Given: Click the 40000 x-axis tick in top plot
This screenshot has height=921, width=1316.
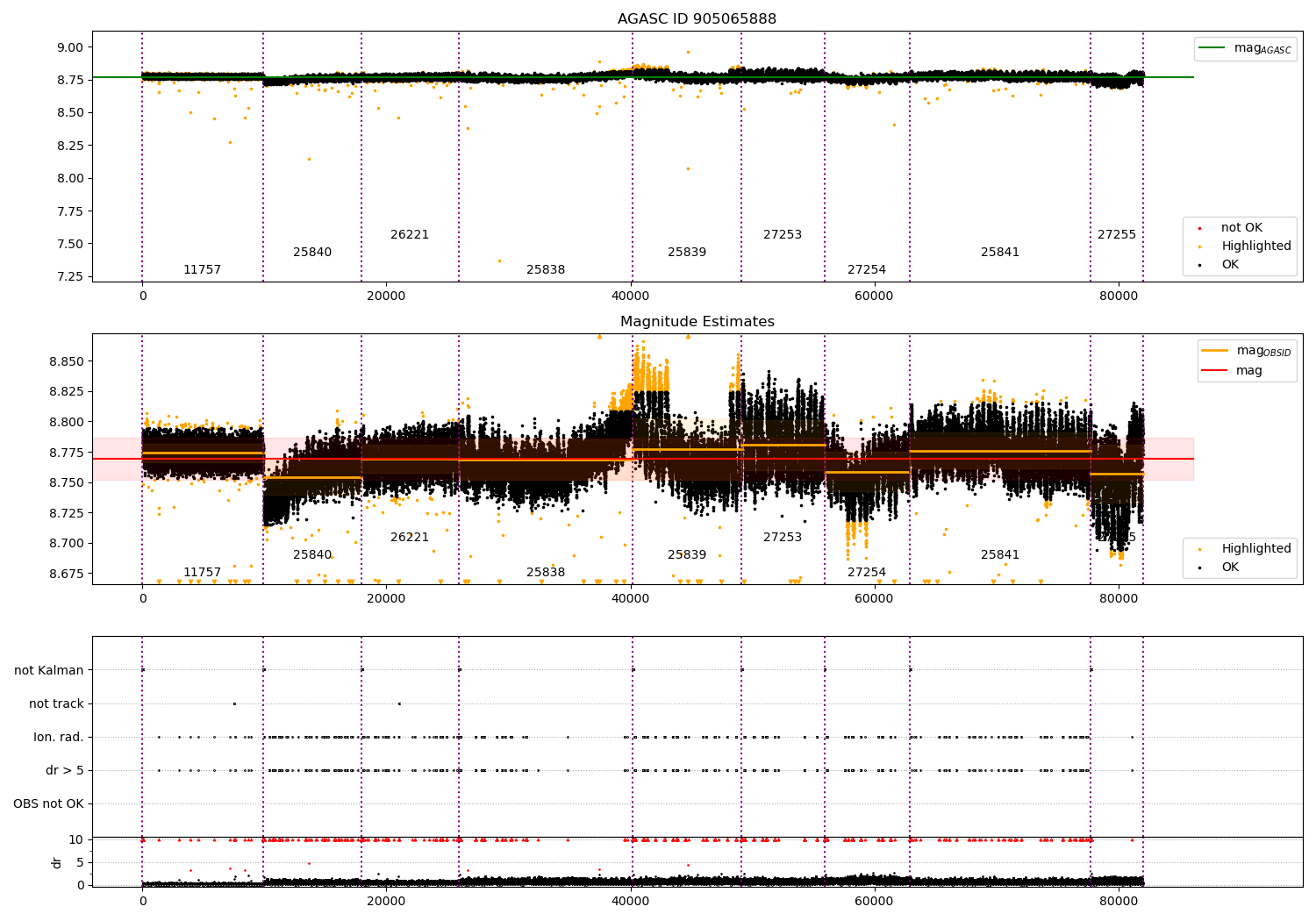Looking at the screenshot, I should [631, 296].
